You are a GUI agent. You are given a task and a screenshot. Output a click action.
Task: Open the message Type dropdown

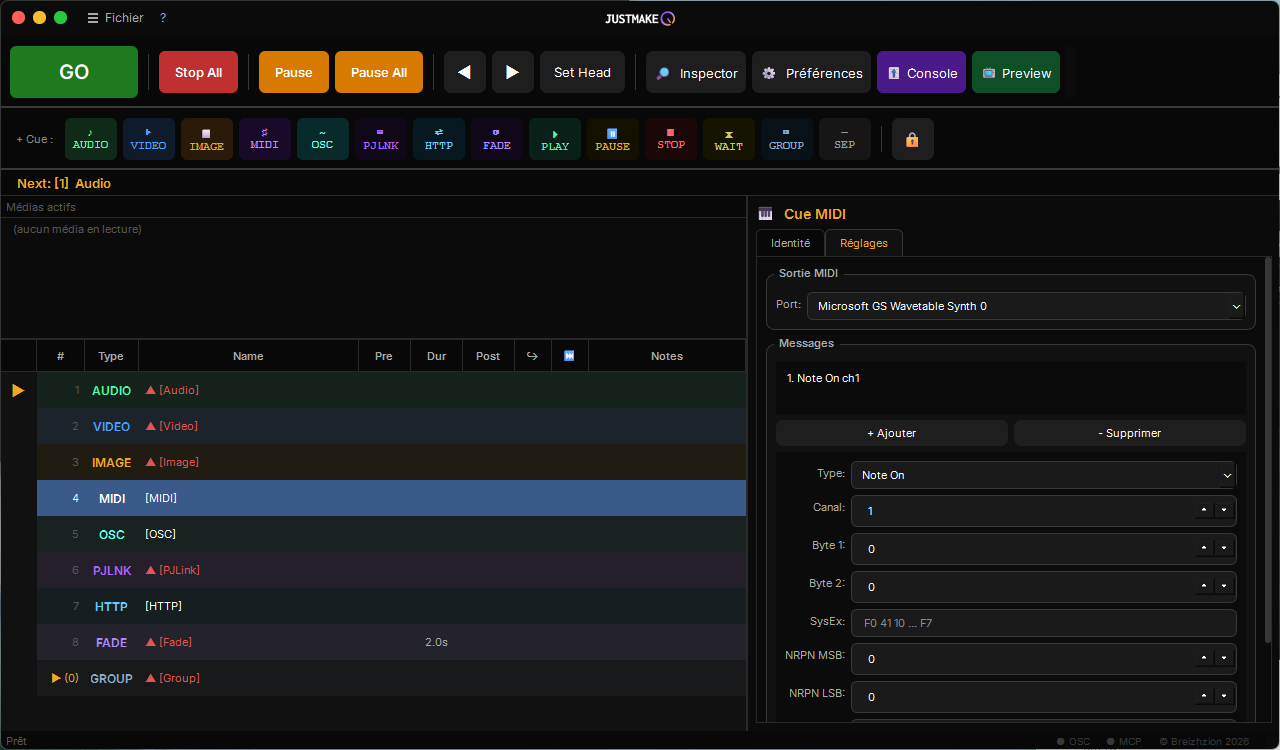(x=1044, y=475)
